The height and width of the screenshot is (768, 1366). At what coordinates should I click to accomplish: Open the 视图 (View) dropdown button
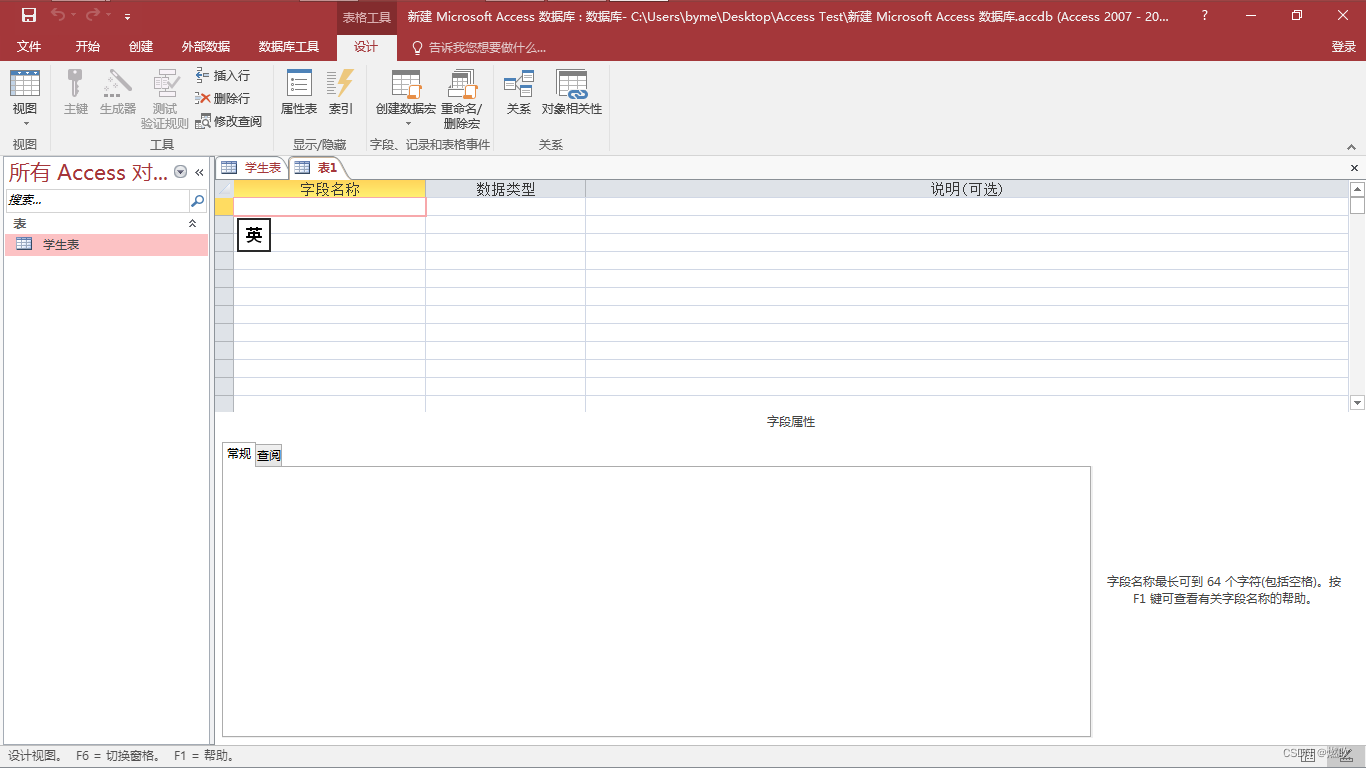25,100
